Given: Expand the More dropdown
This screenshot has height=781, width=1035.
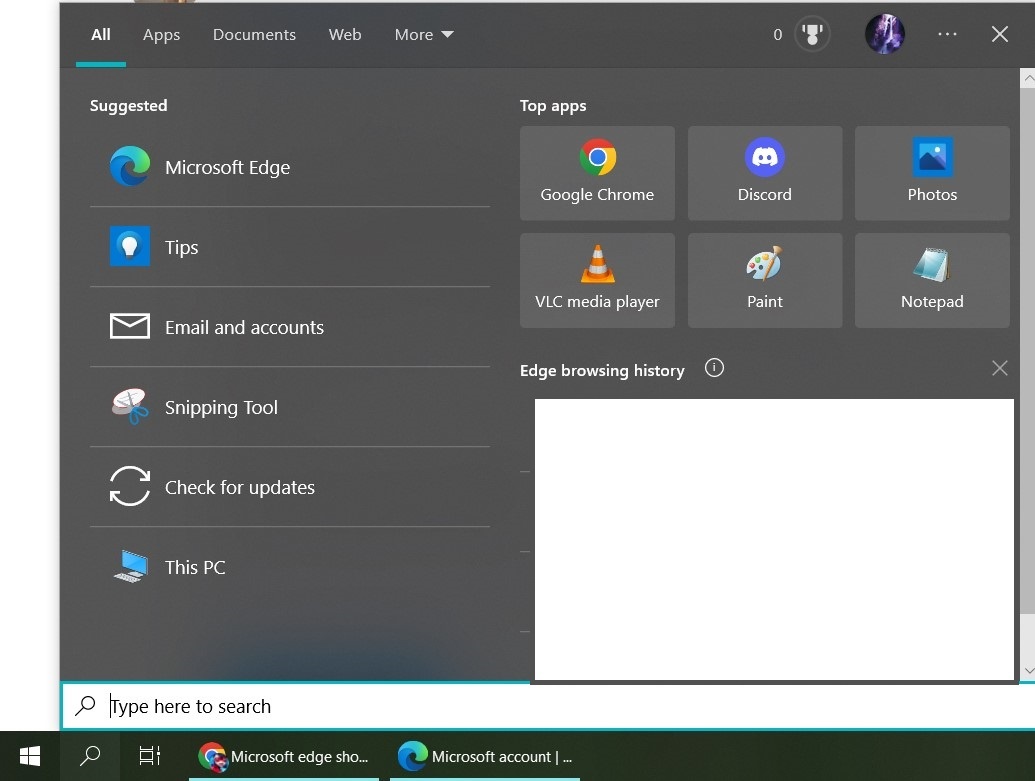Looking at the screenshot, I should (x=424, y=34).
